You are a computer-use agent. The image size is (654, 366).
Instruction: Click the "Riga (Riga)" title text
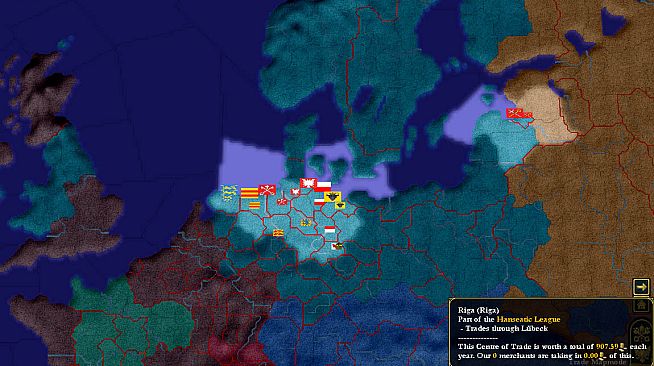(x=478, y=310)
